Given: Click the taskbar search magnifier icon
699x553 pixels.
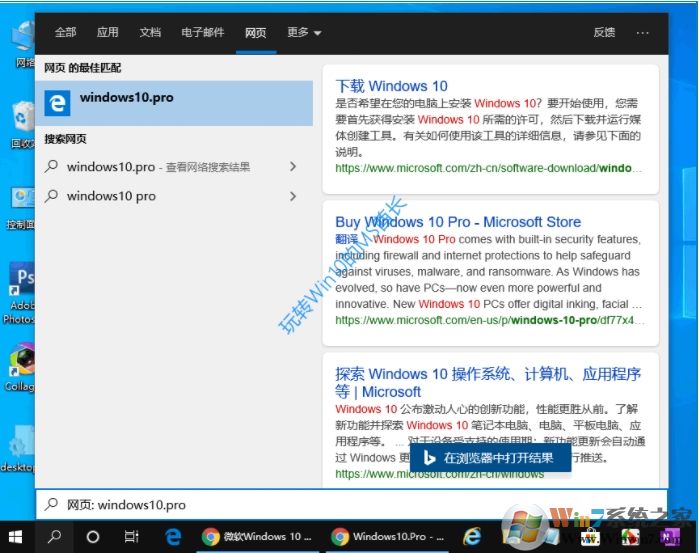Looking at the screenshot, I should coord(54,536).
